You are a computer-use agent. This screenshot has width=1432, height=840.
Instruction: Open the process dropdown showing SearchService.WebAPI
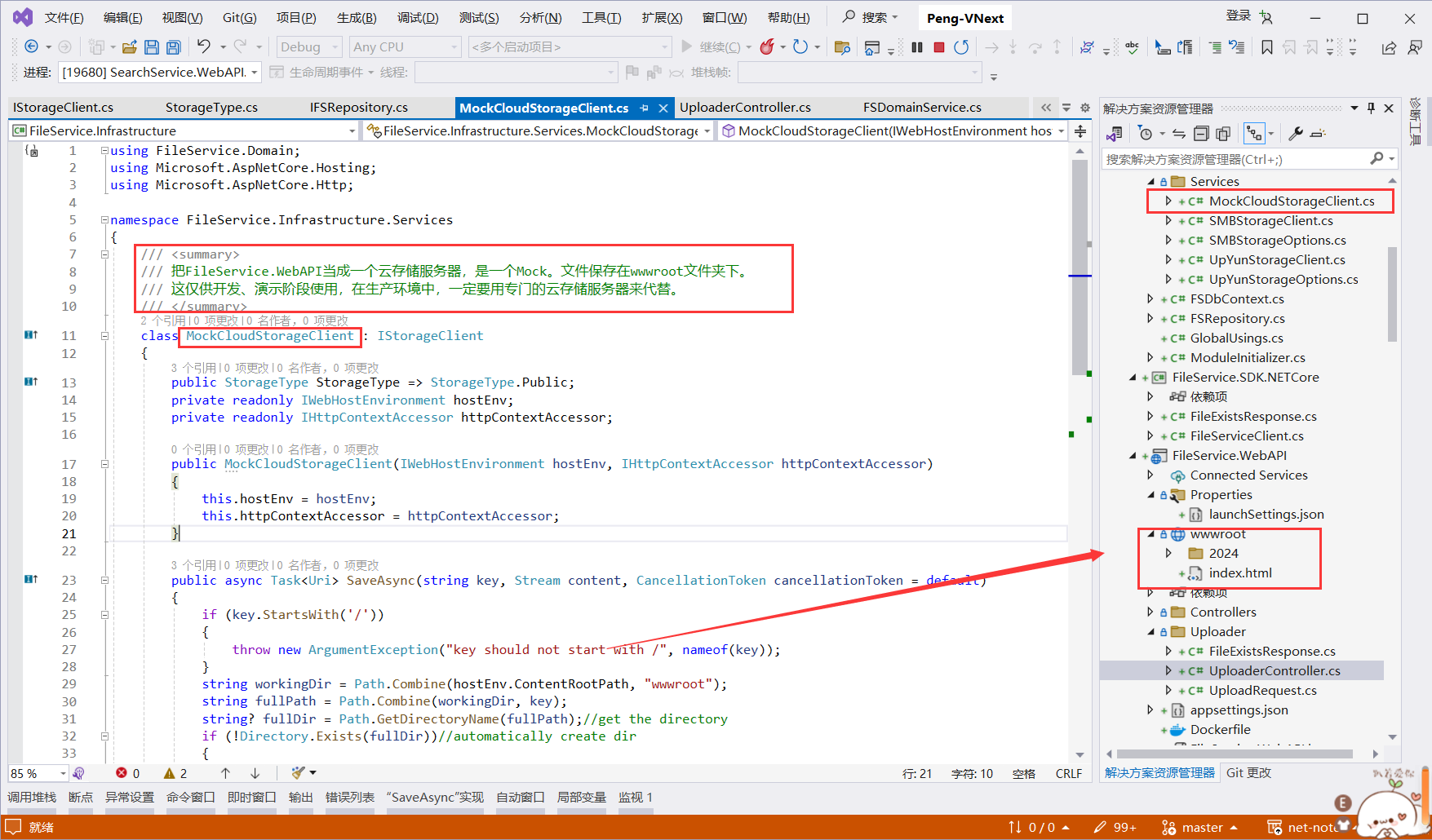(160, 73)
